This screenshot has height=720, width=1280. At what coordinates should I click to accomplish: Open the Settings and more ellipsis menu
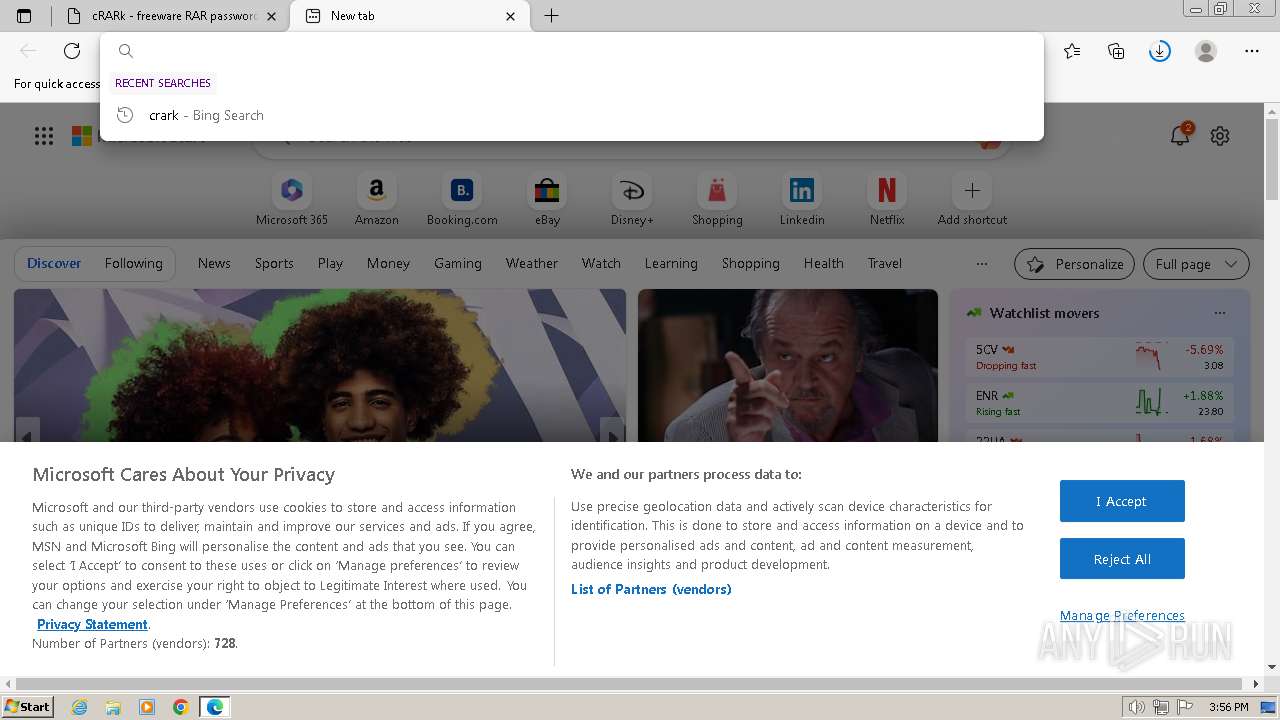point(1252,51)
